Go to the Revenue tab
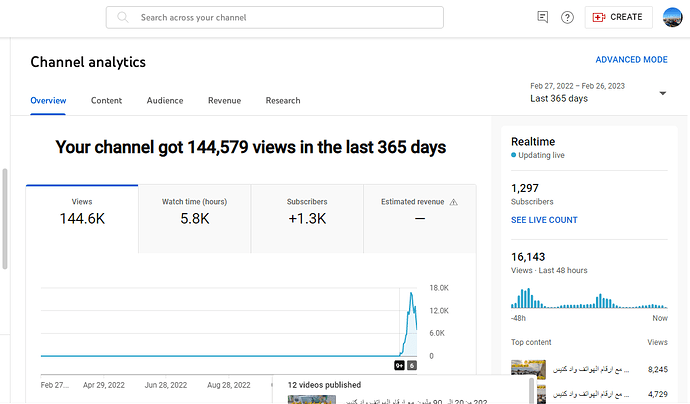Viewport: 690px width, 404px height. tap(224, 100)
